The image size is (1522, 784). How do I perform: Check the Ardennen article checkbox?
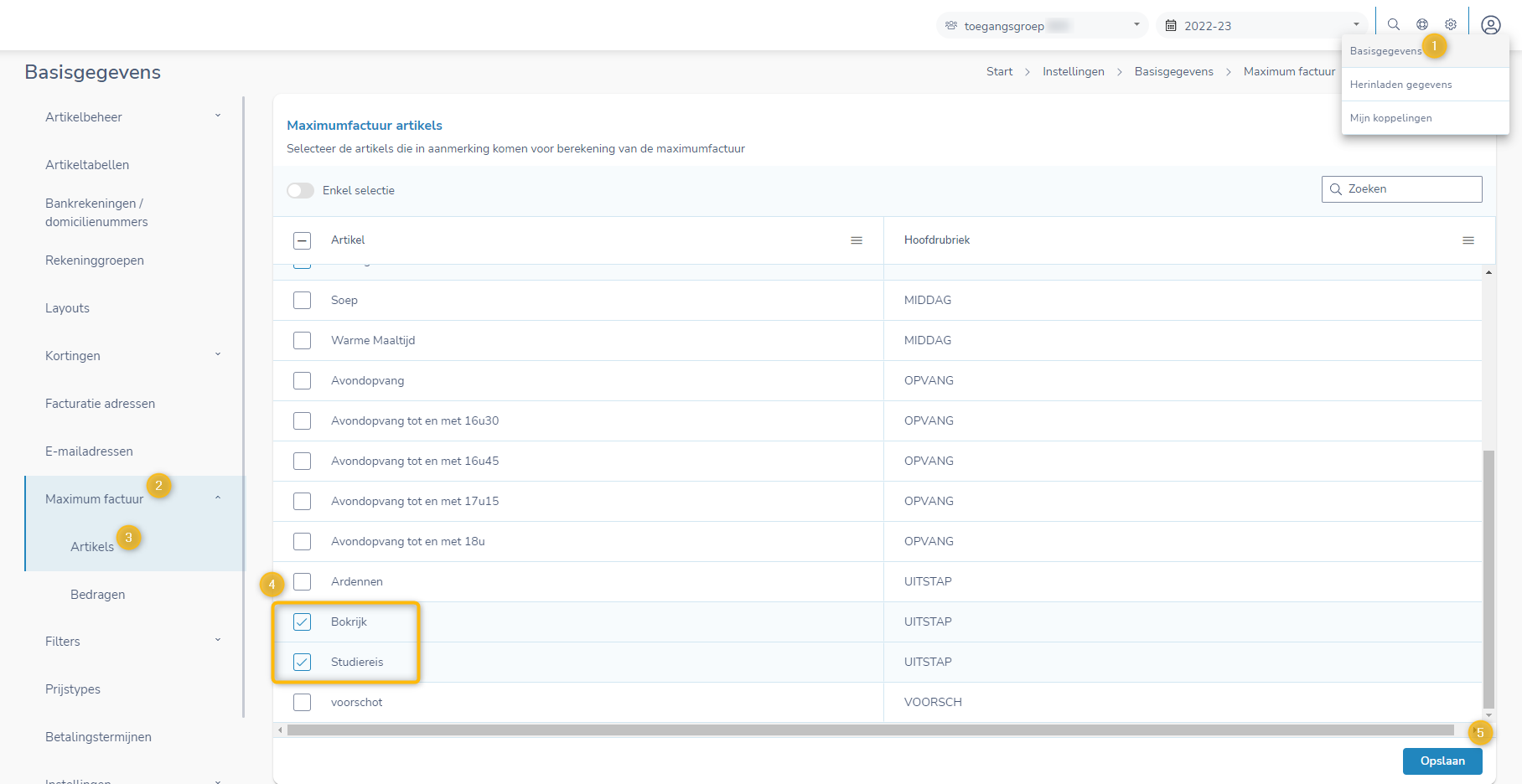click(x=302, y=581)
